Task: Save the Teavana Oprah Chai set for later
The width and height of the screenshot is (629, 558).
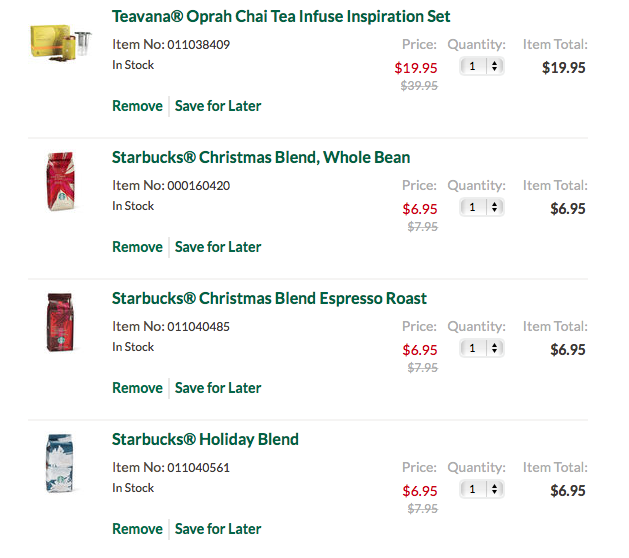Action: (x=218, y=106)
